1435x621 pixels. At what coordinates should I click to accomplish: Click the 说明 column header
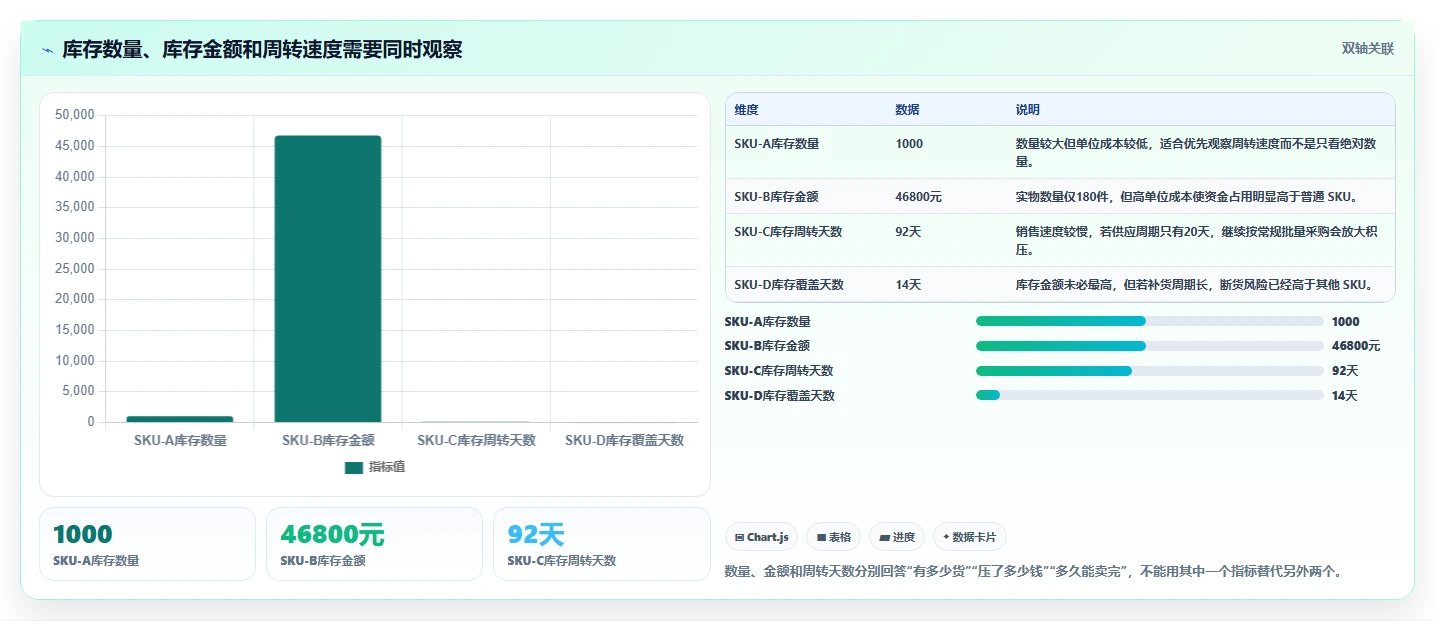coord(1028,110)
